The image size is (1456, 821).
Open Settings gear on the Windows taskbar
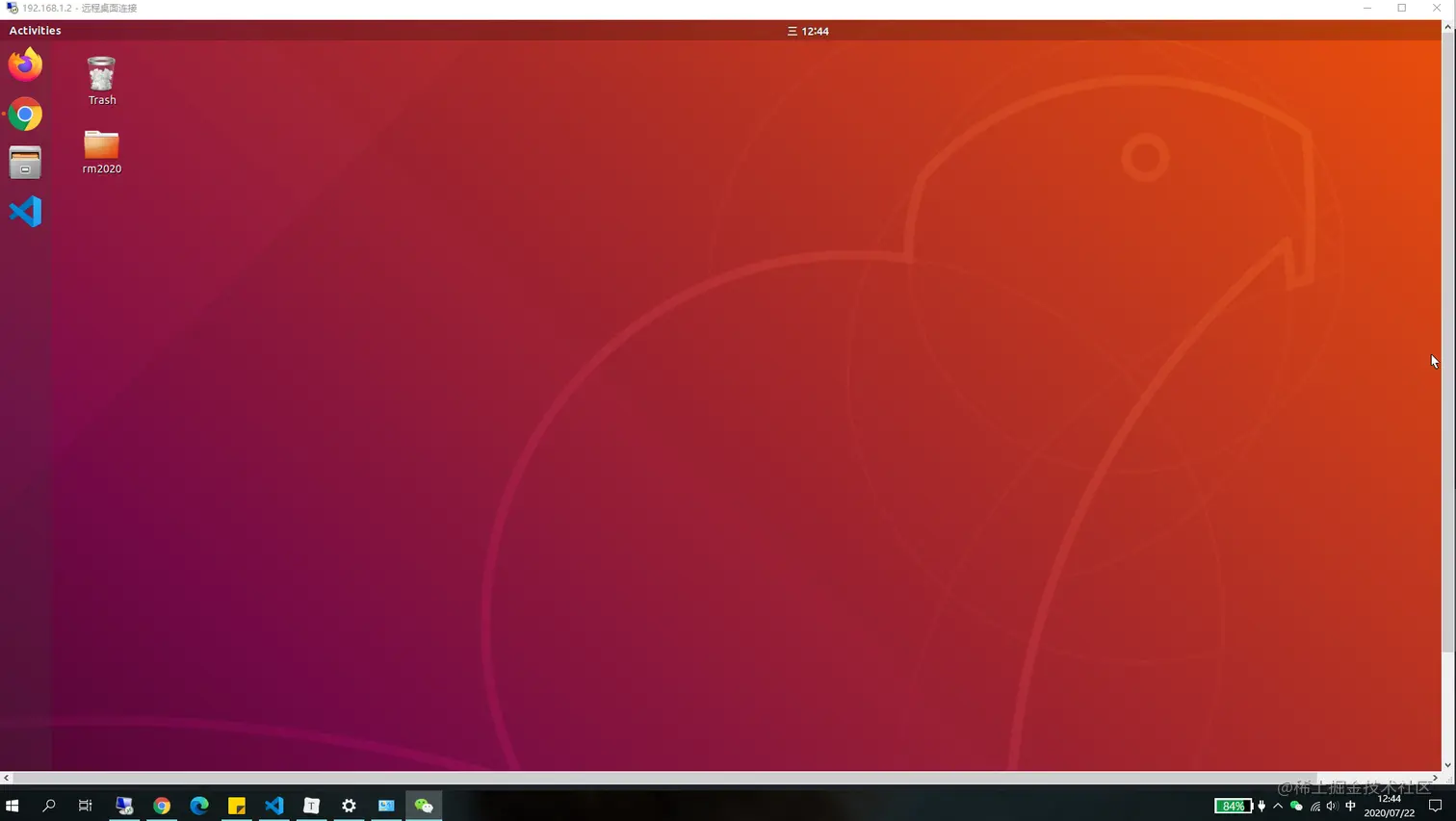pyautogui.click(x=349, y=806)
